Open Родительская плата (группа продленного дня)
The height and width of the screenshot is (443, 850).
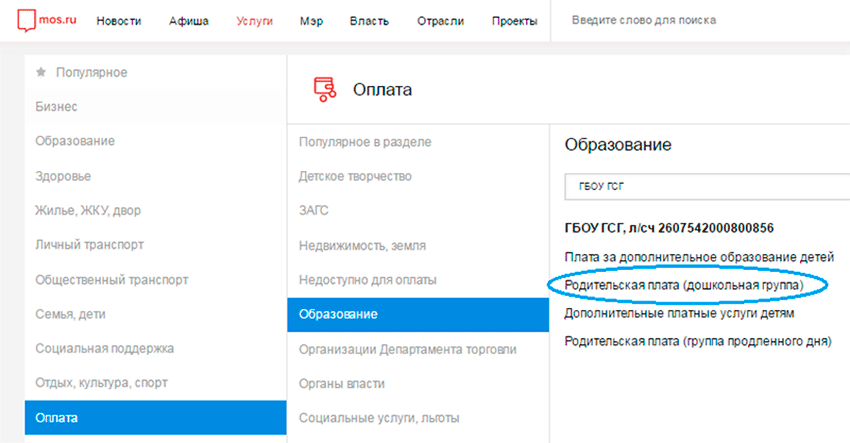coord(698,342)
